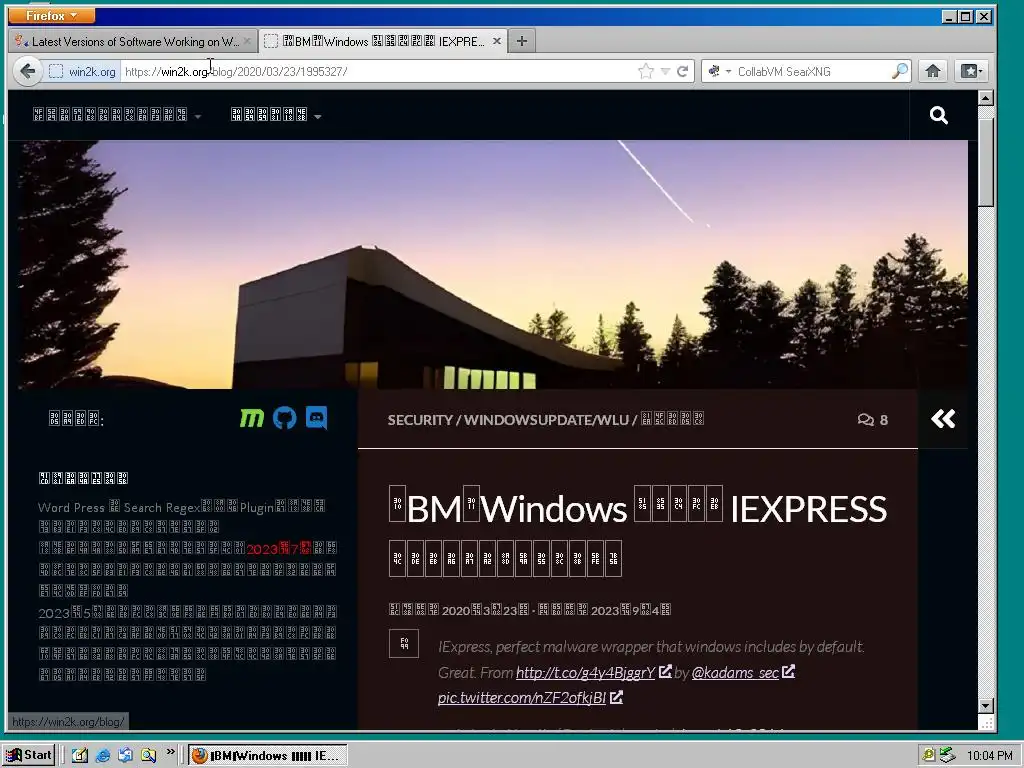Switch to the Latest Versions of Software tab

tap(134, 41)
